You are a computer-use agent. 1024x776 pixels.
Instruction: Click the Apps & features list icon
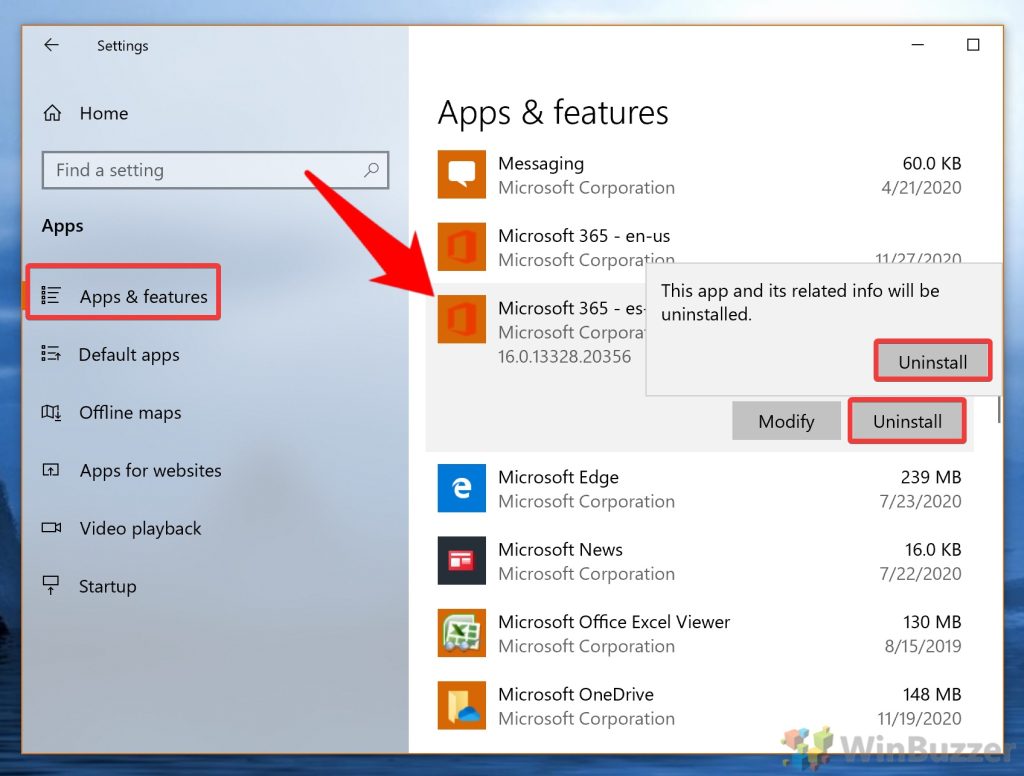coord(51,295)
